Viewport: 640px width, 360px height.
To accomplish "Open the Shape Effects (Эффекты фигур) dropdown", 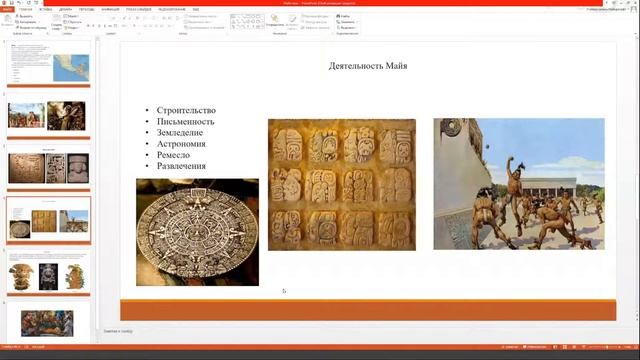I will (316, 28).
